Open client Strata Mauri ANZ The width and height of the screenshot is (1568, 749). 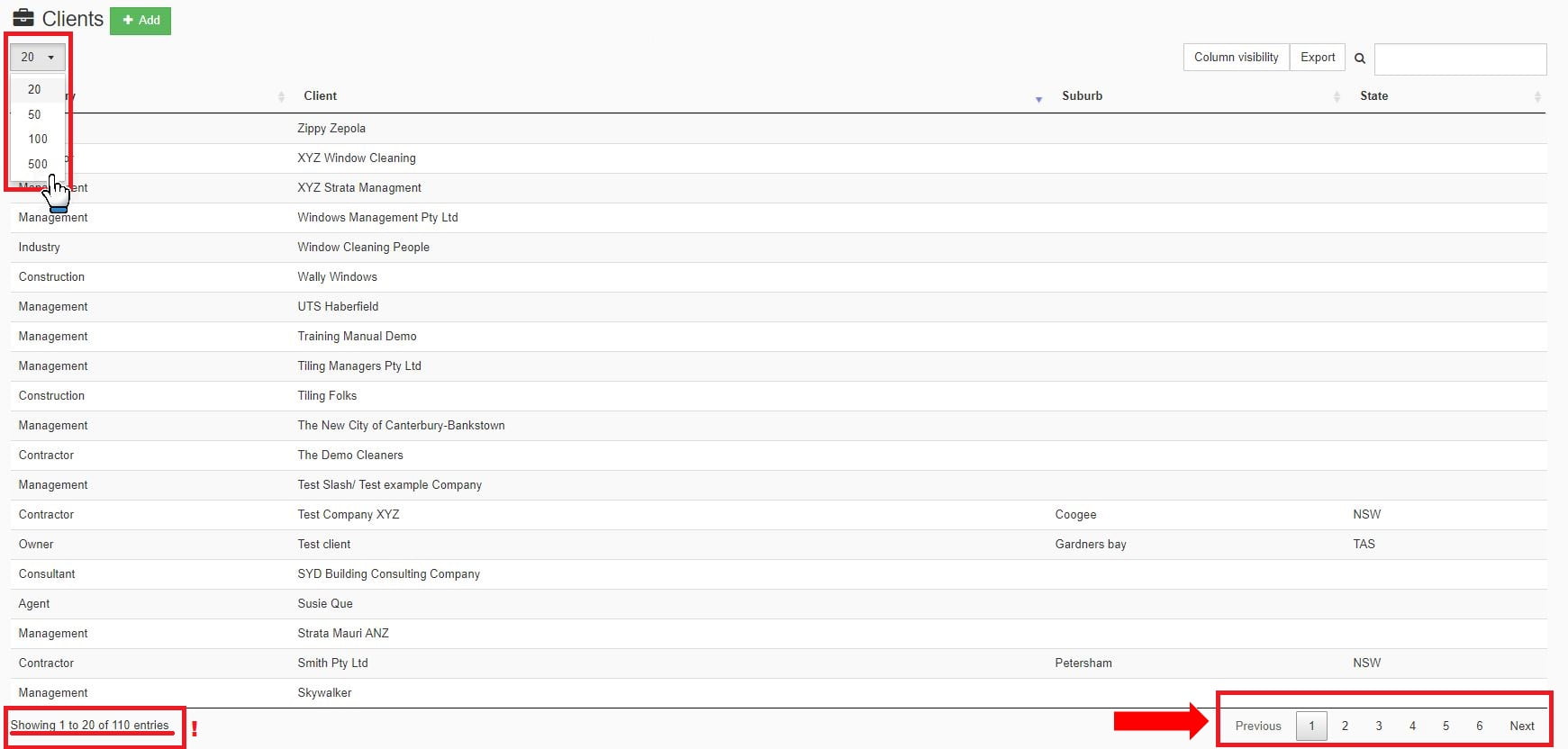pyautogui.click(x=343, y=633)
